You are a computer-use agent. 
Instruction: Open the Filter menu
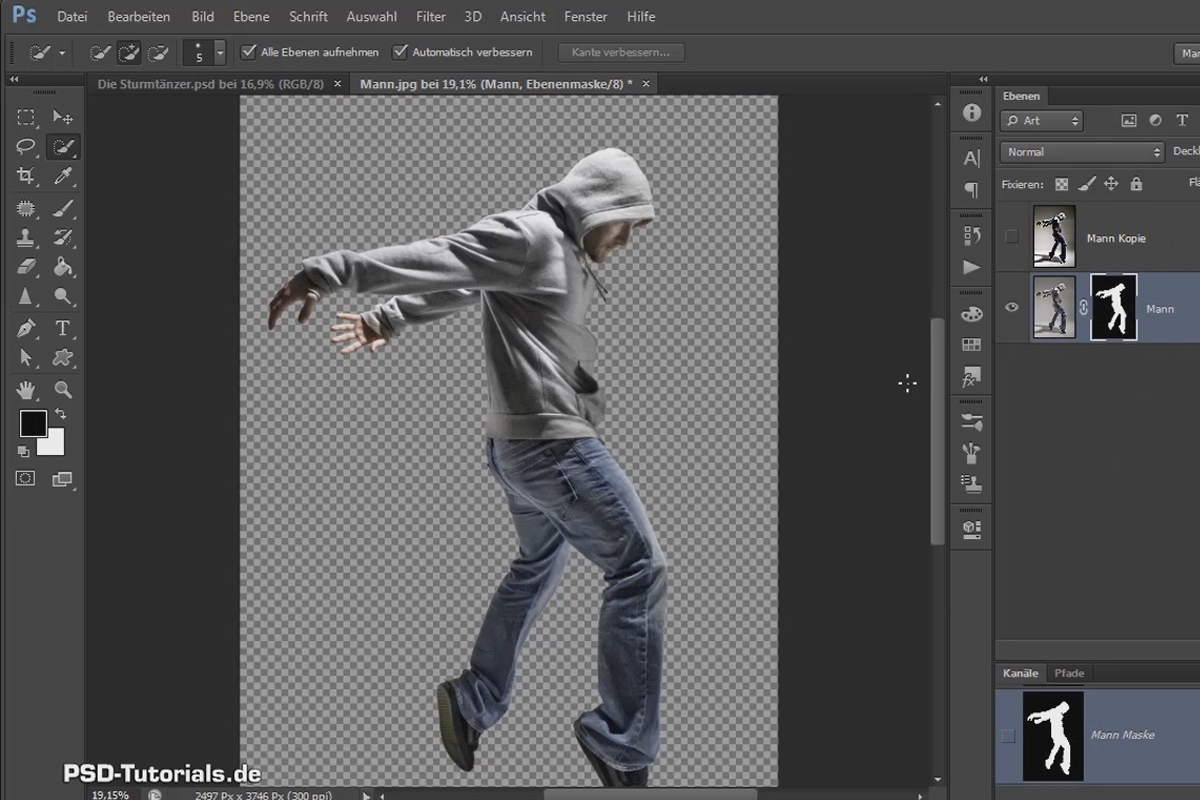tap(431, 17)
